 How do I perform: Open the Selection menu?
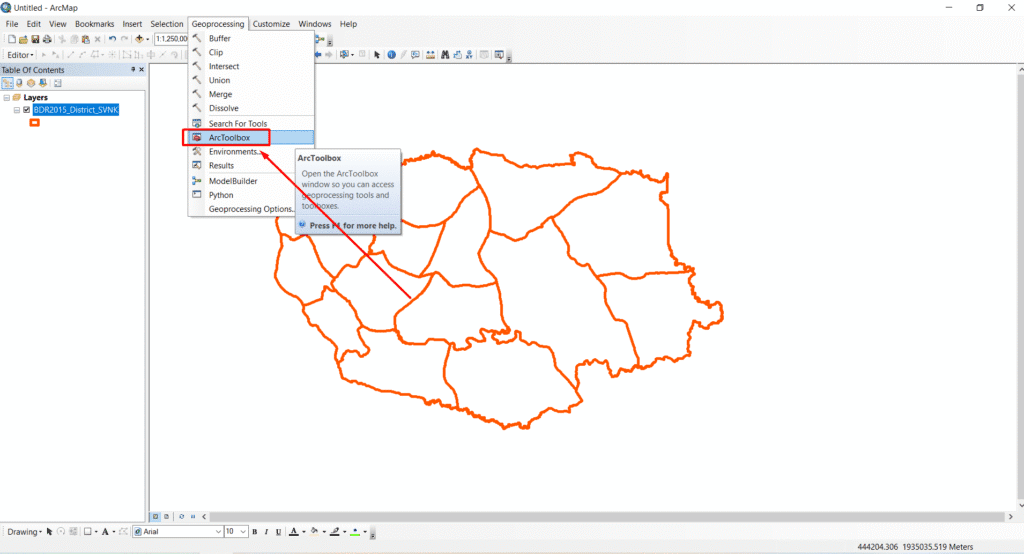[x=167, y=24]
